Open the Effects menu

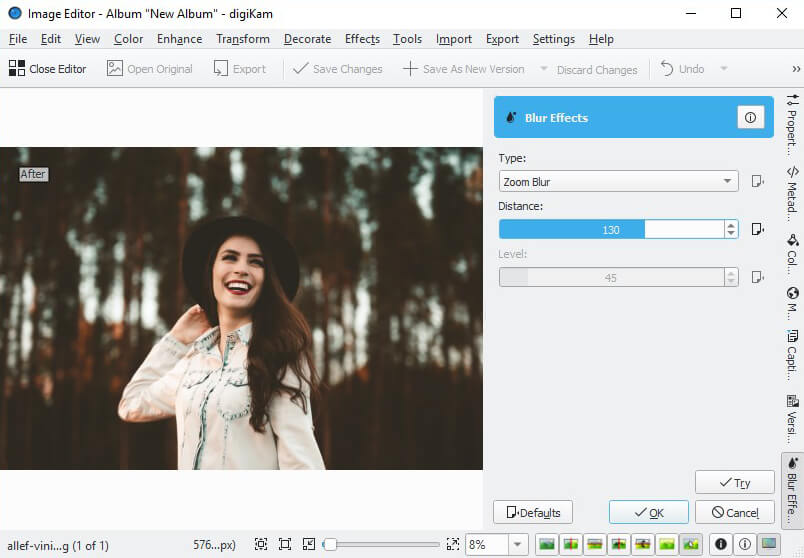[x=362, y=39]
